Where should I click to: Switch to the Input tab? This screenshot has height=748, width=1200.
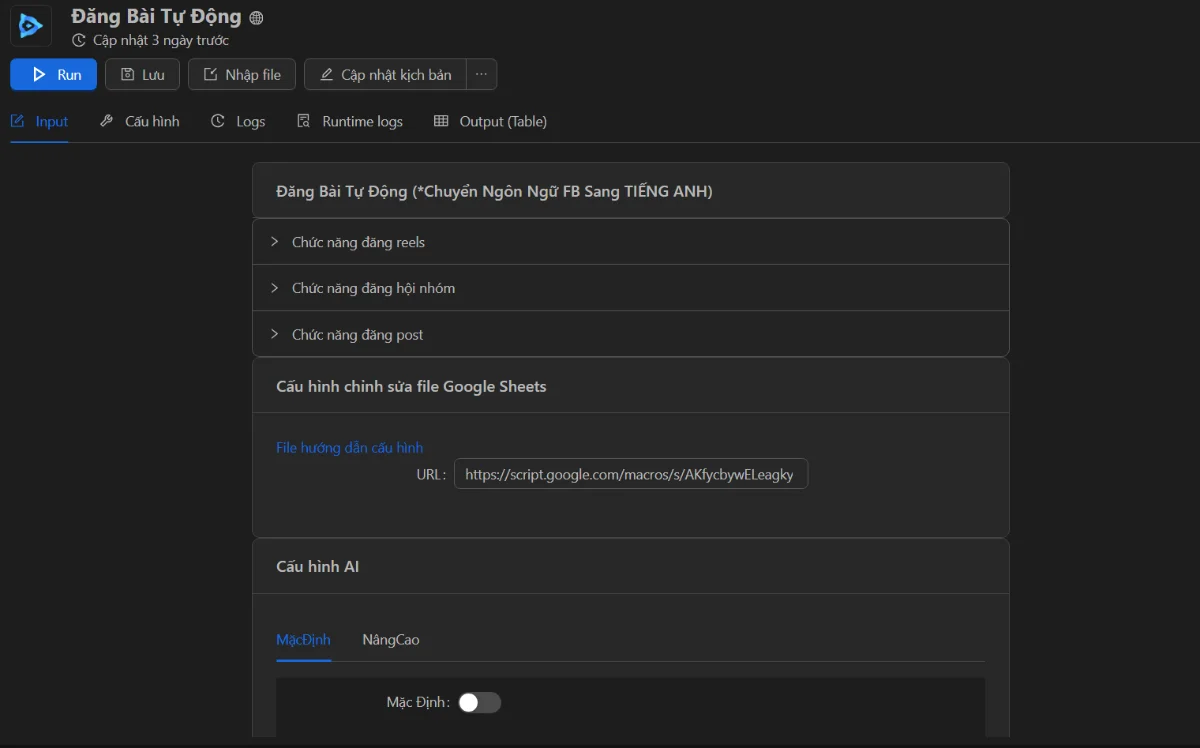point(40,122)
